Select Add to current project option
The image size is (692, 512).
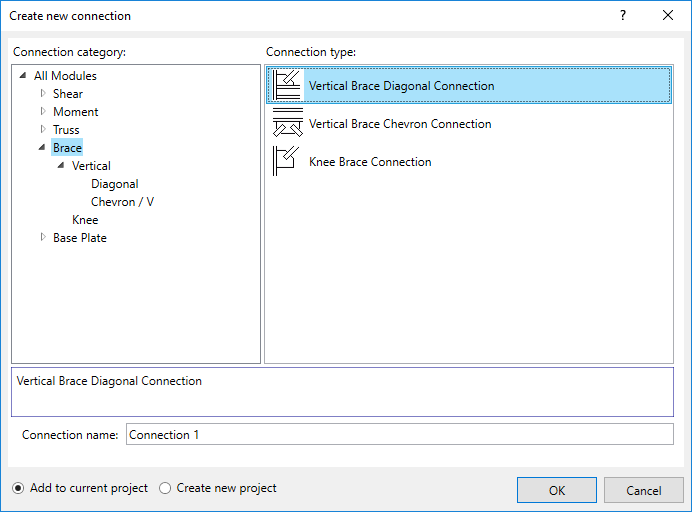coord(19,488)
